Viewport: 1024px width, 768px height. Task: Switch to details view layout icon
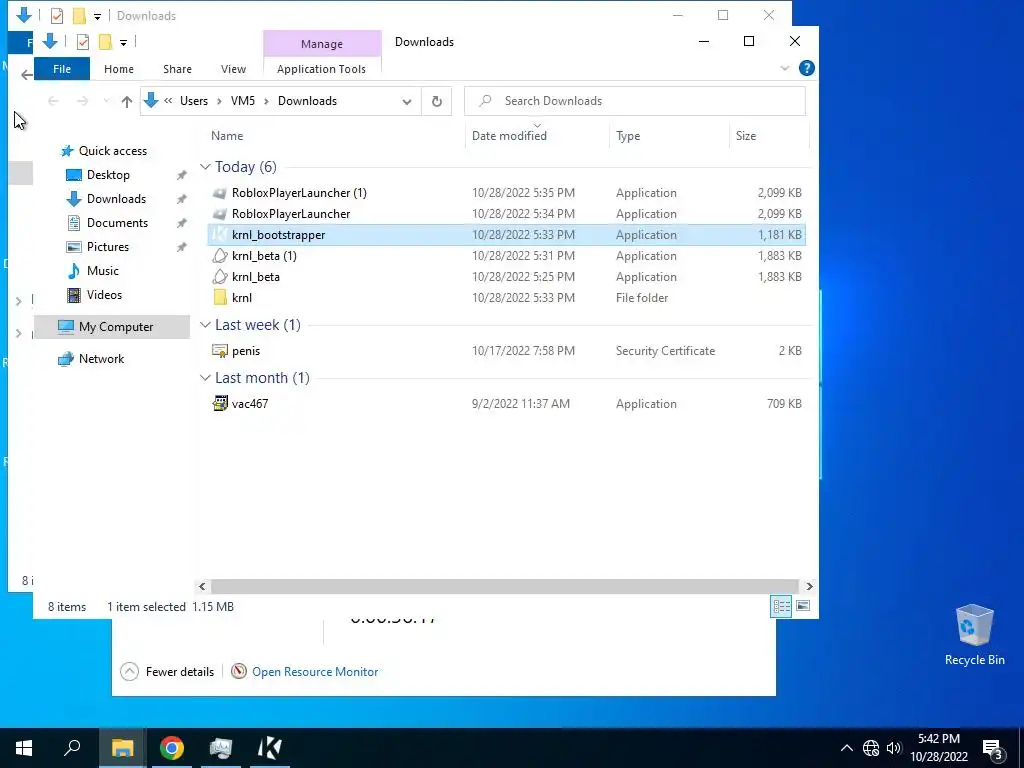tap(781, 606)
